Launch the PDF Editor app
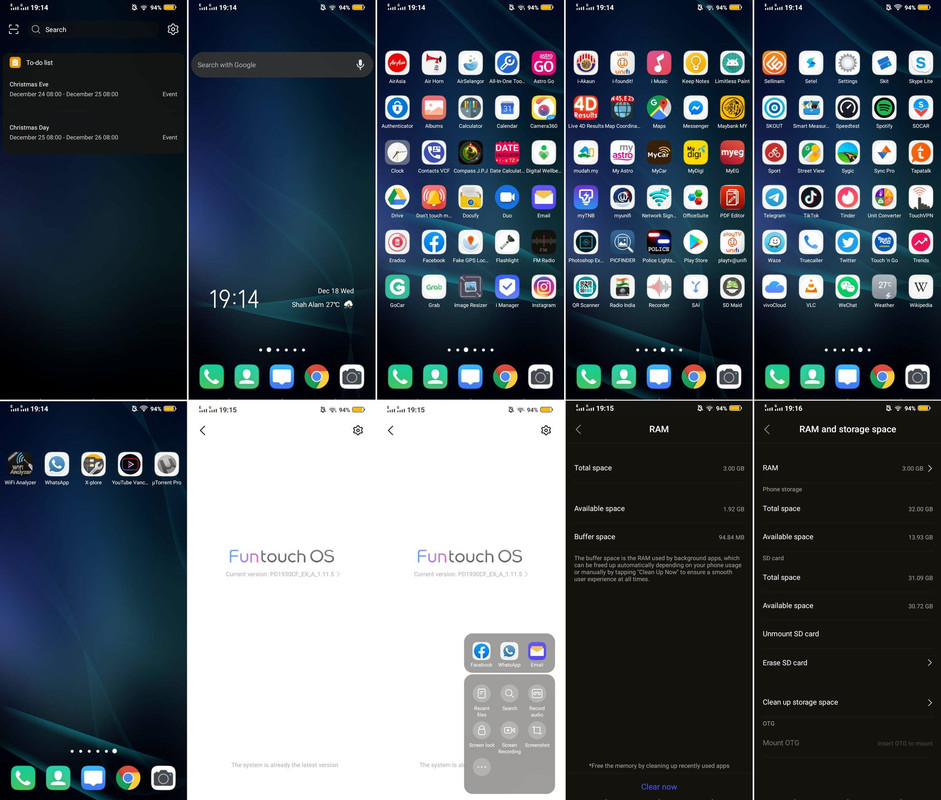Viewport: 941px width, 800px height. (x=732, y=197)
